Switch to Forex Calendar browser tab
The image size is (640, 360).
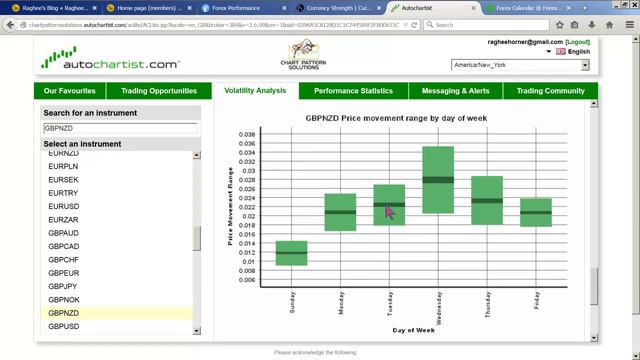tap(529, 8)
